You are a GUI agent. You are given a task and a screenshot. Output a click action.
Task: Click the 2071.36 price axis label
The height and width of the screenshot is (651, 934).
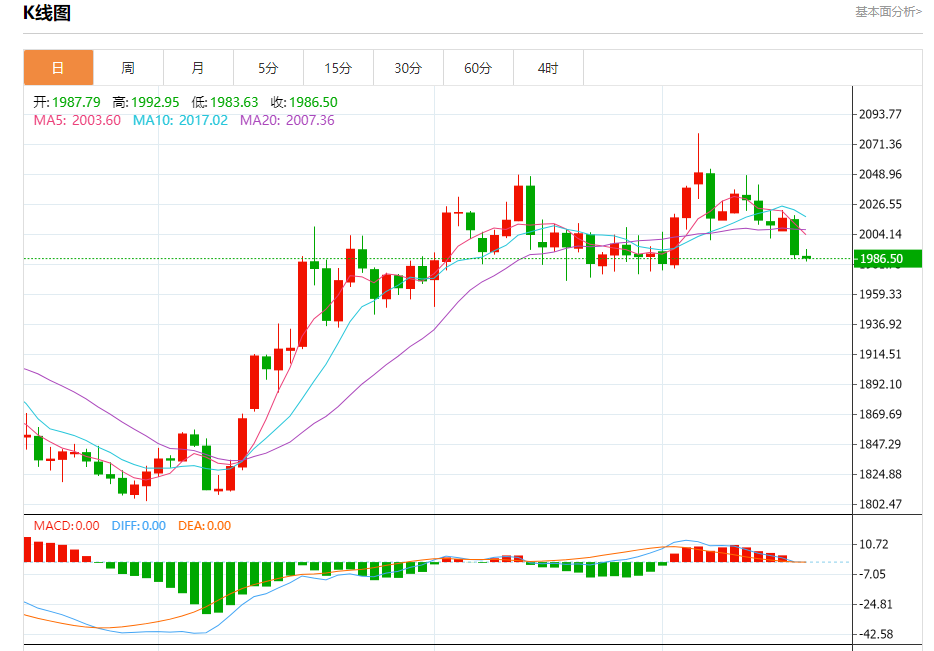880,144
